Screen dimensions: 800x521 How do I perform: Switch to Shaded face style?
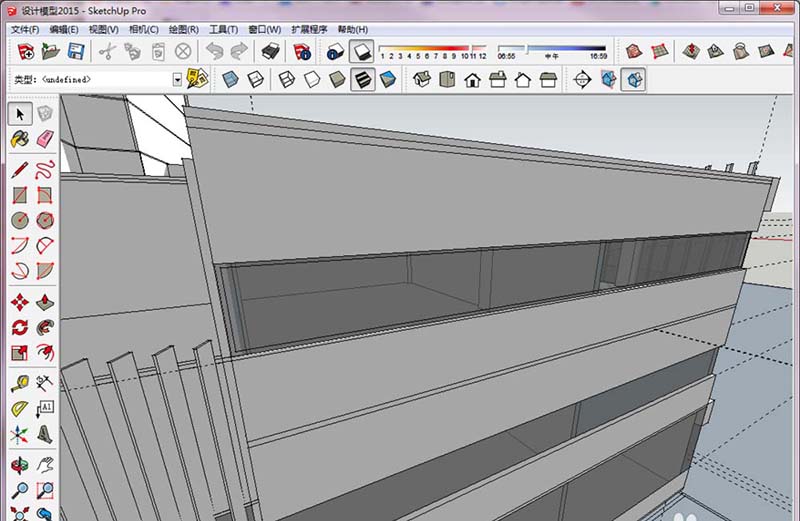point(337,80)
